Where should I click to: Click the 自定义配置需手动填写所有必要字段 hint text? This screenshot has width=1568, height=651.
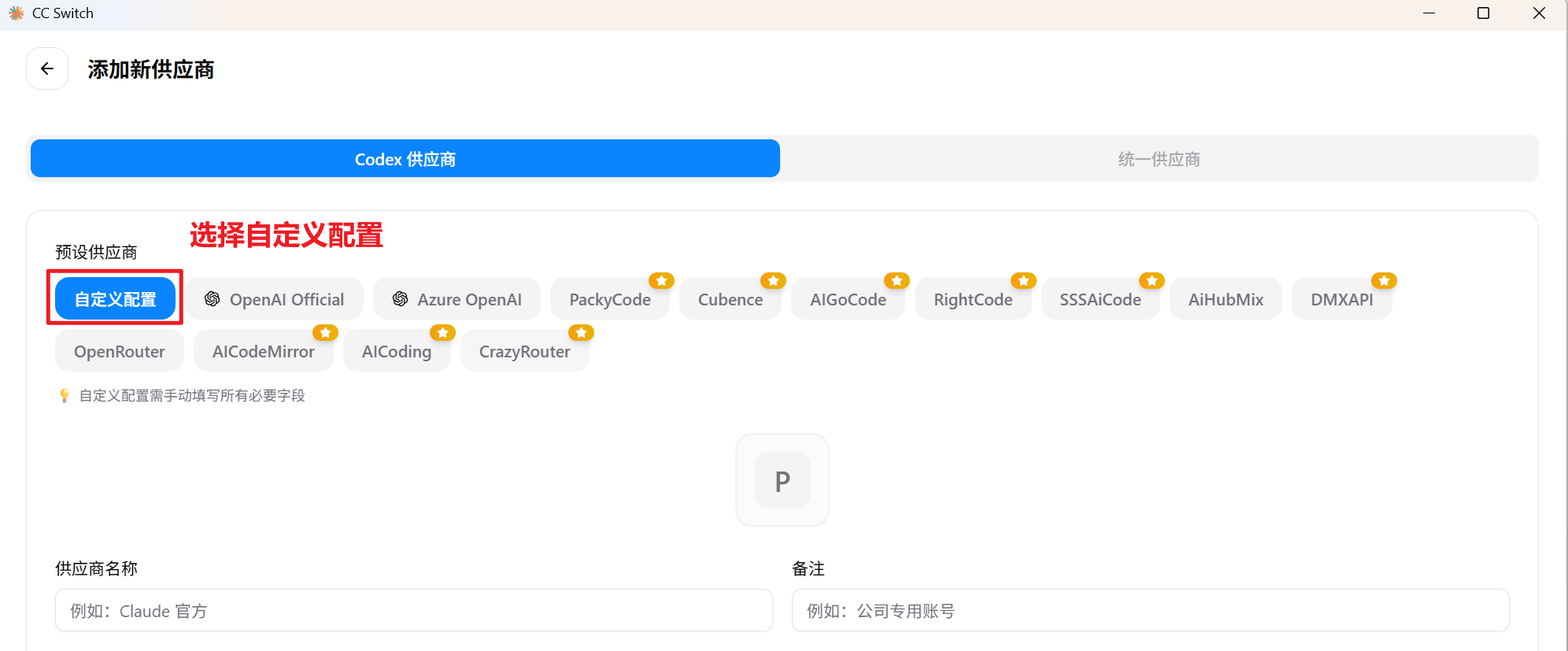point(192,395)
